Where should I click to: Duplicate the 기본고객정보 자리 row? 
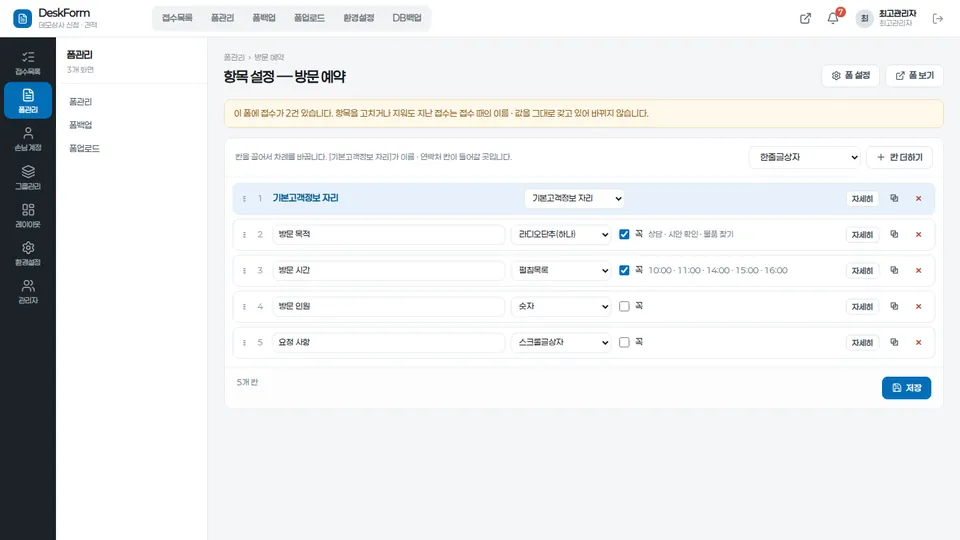(894, 198)
